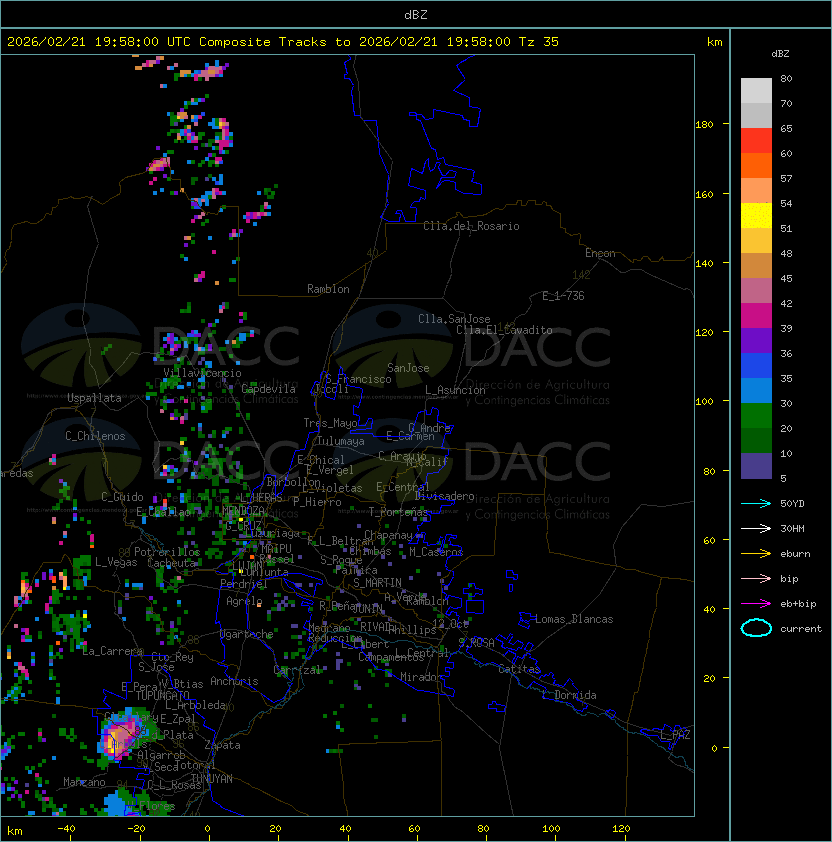Click the -40 tick on bottom axis

(66, 829)
